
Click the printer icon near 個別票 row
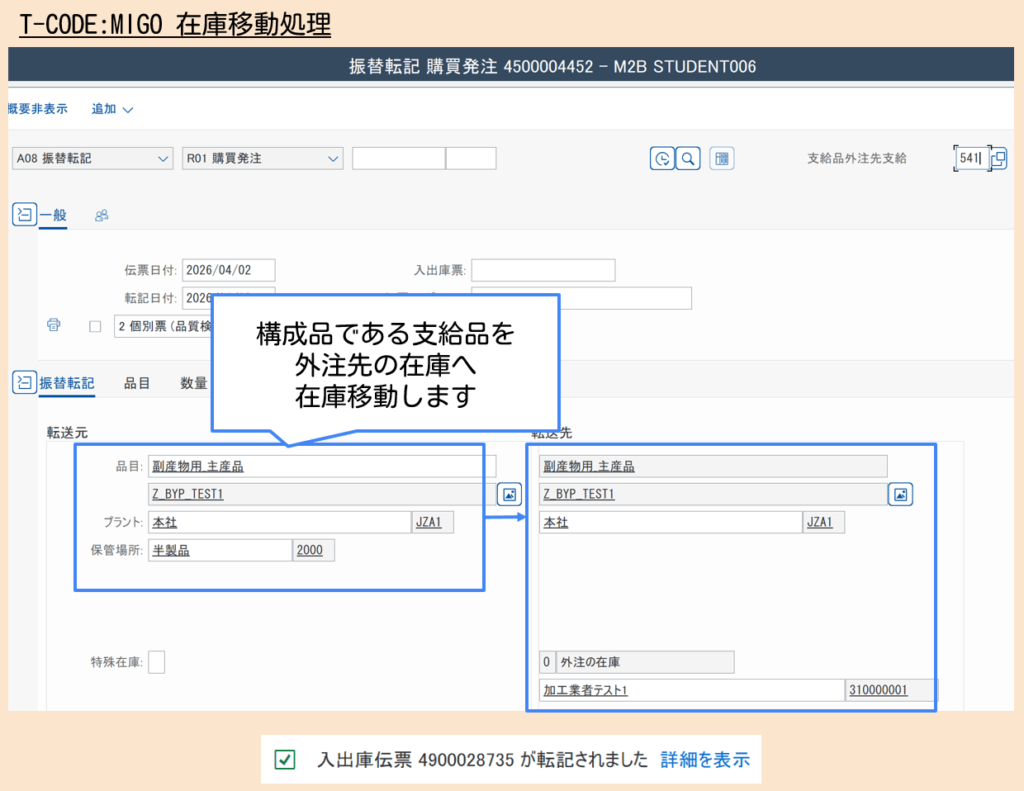(x=53, y=325)
